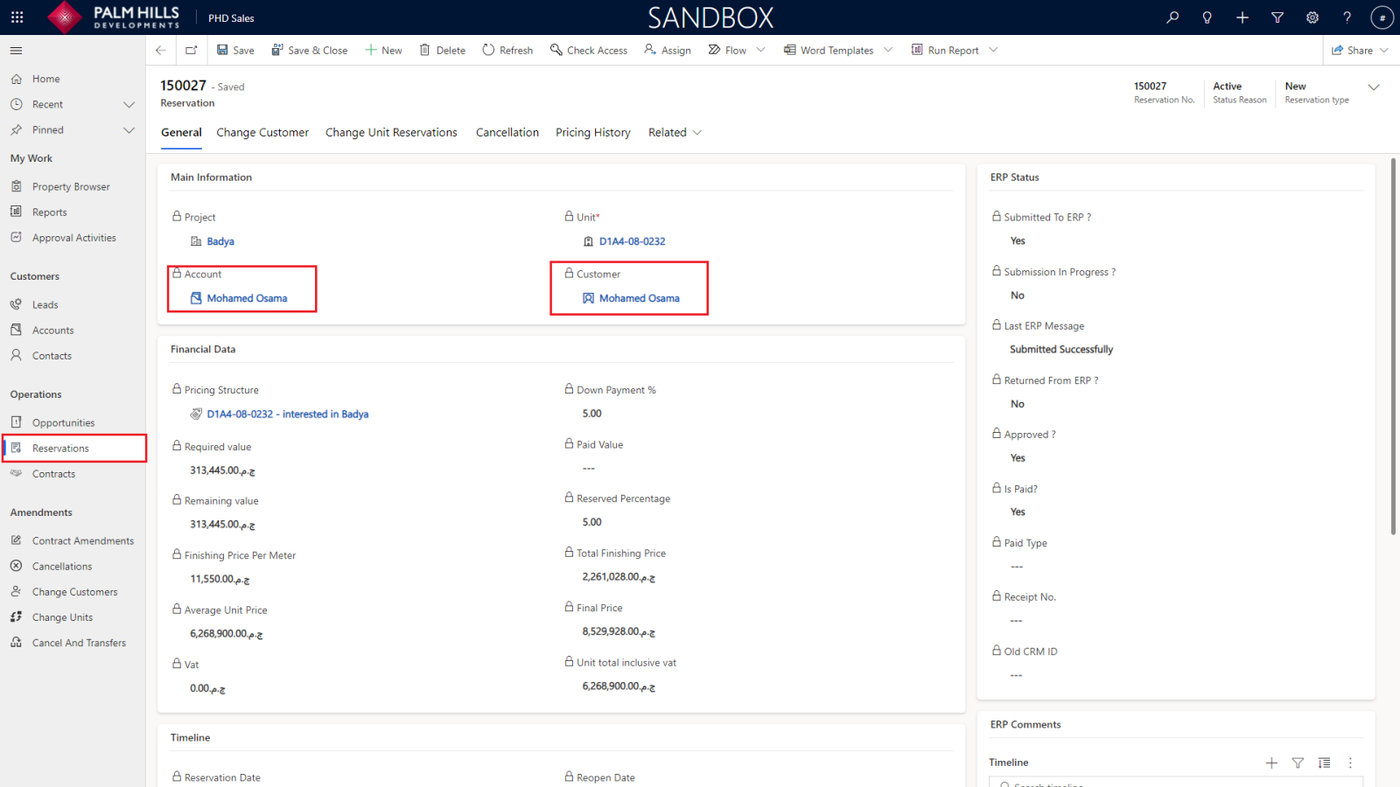The image size is (1400, 787).
Task: Add a timeline record with plus icon
Action: click(1271, 763)
